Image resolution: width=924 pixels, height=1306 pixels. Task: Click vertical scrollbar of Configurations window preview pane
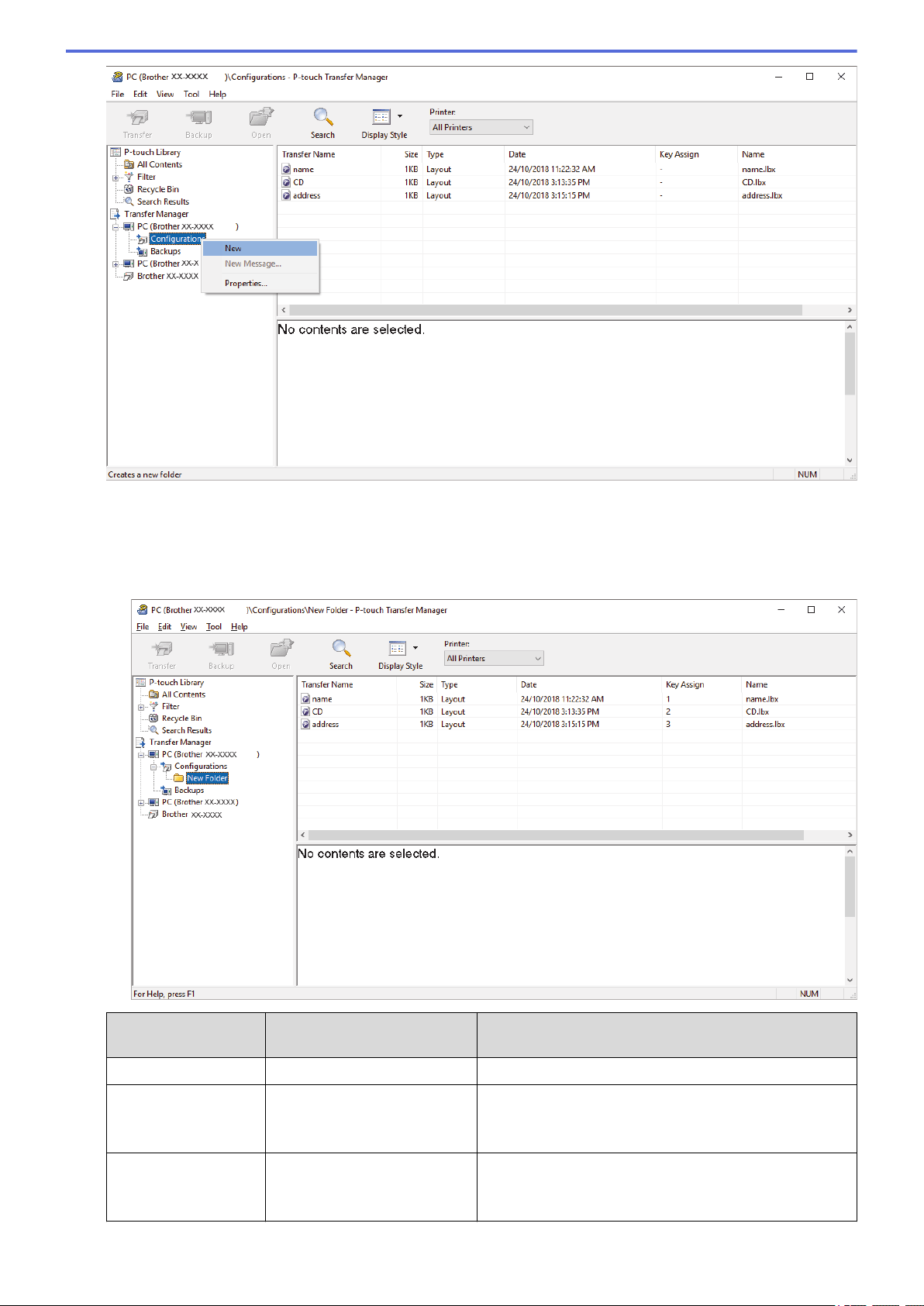point(850,364)
